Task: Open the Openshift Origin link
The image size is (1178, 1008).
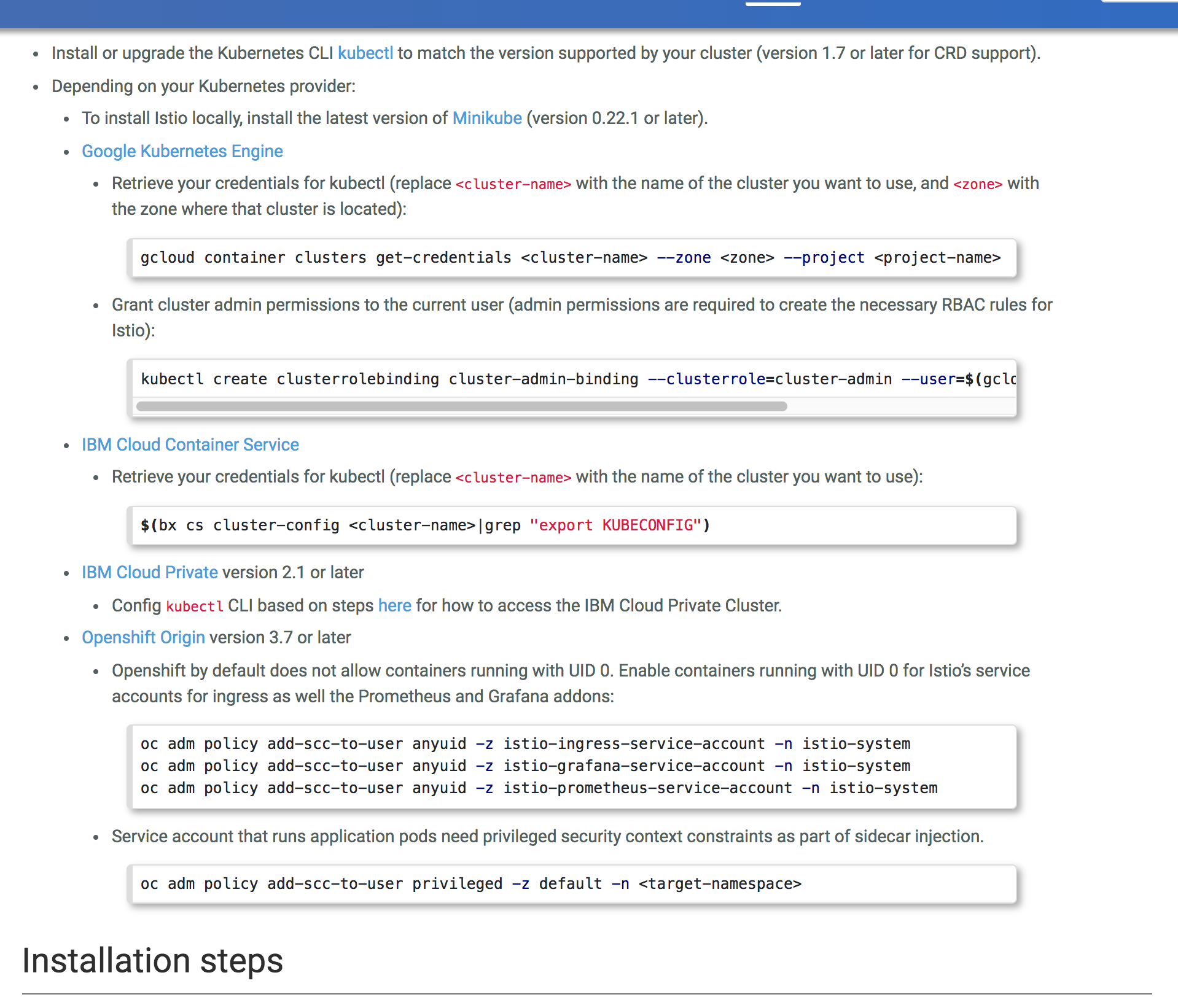Action: click(x=143, y=637)
